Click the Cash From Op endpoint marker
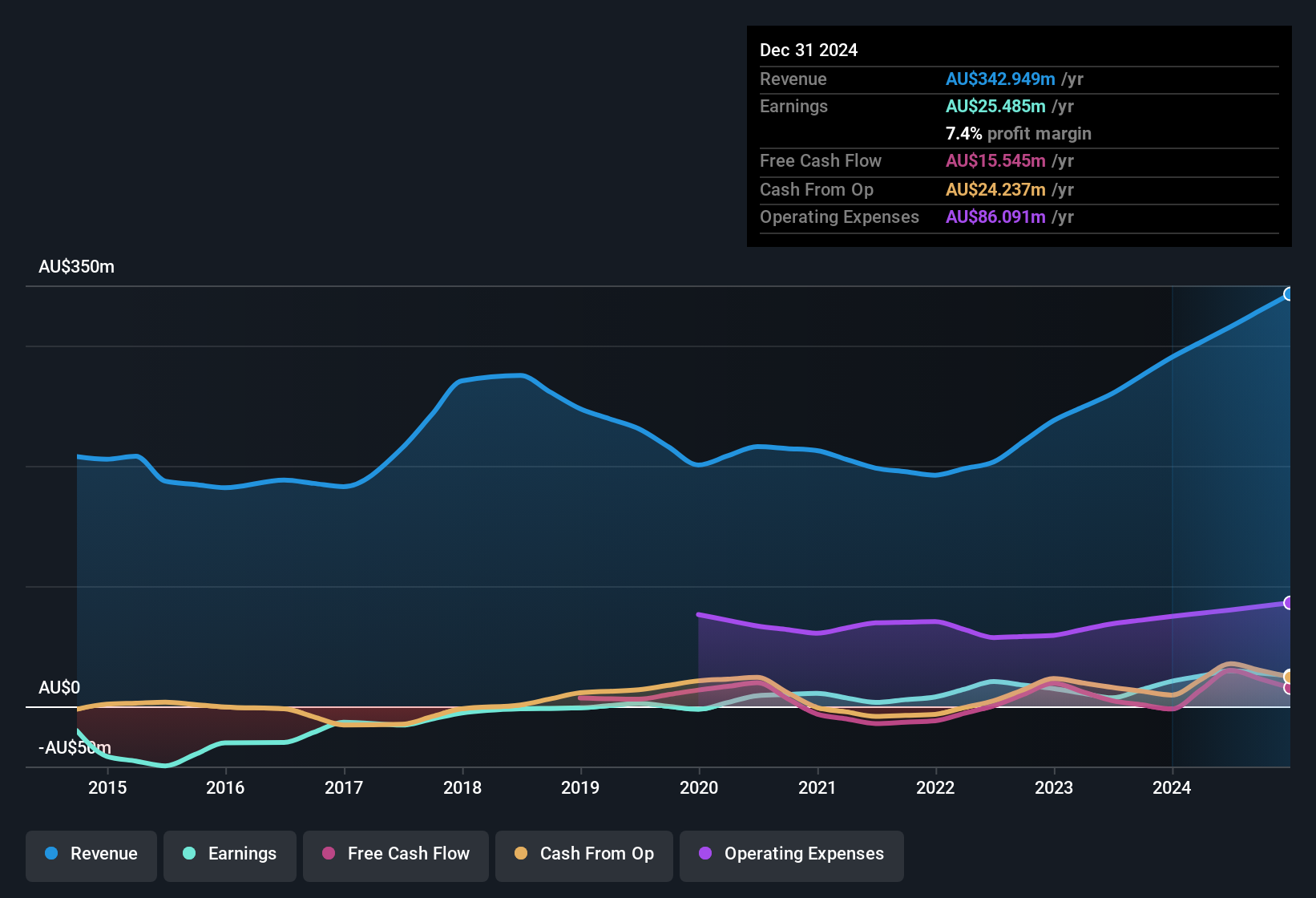This screenshot has width=1316, height=898. (1289, 676)
